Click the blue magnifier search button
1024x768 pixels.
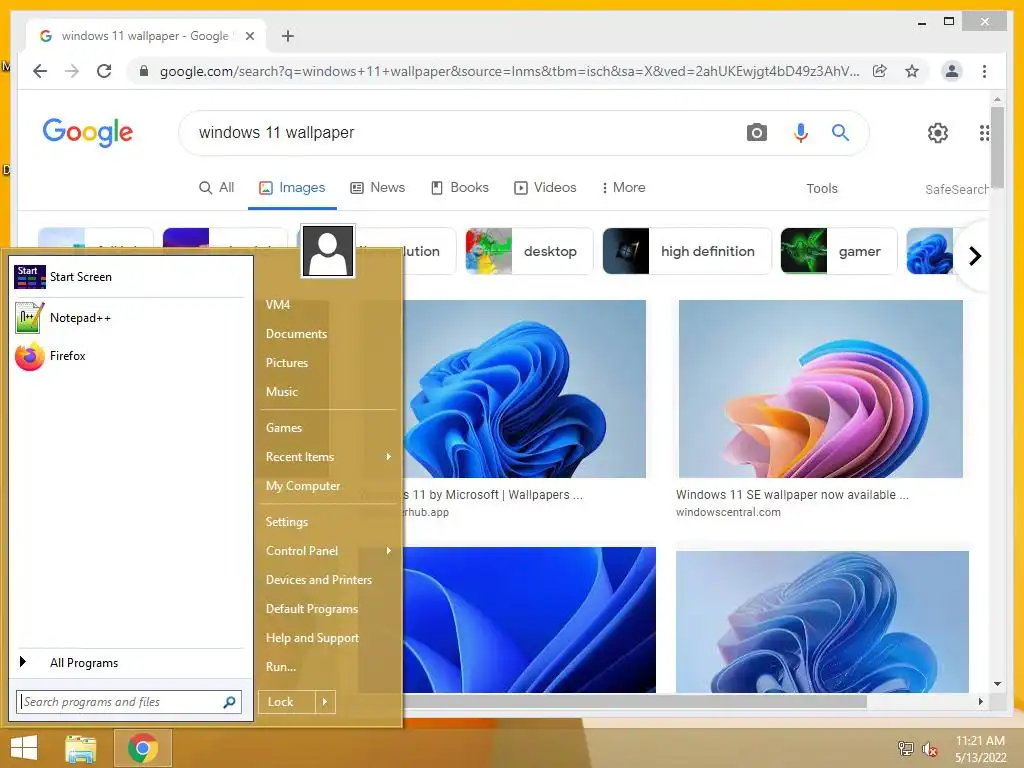tap(840, 133)
